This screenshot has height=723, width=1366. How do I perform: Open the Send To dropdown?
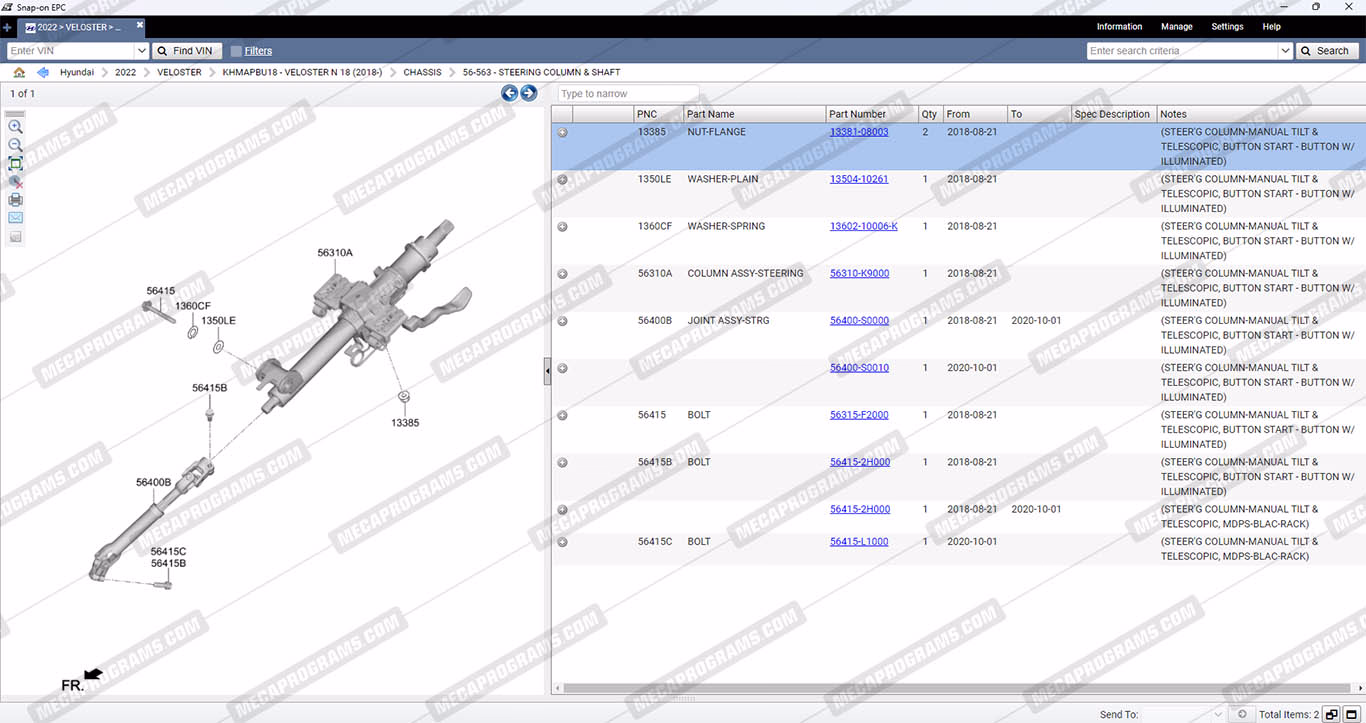coord(1217,714)
